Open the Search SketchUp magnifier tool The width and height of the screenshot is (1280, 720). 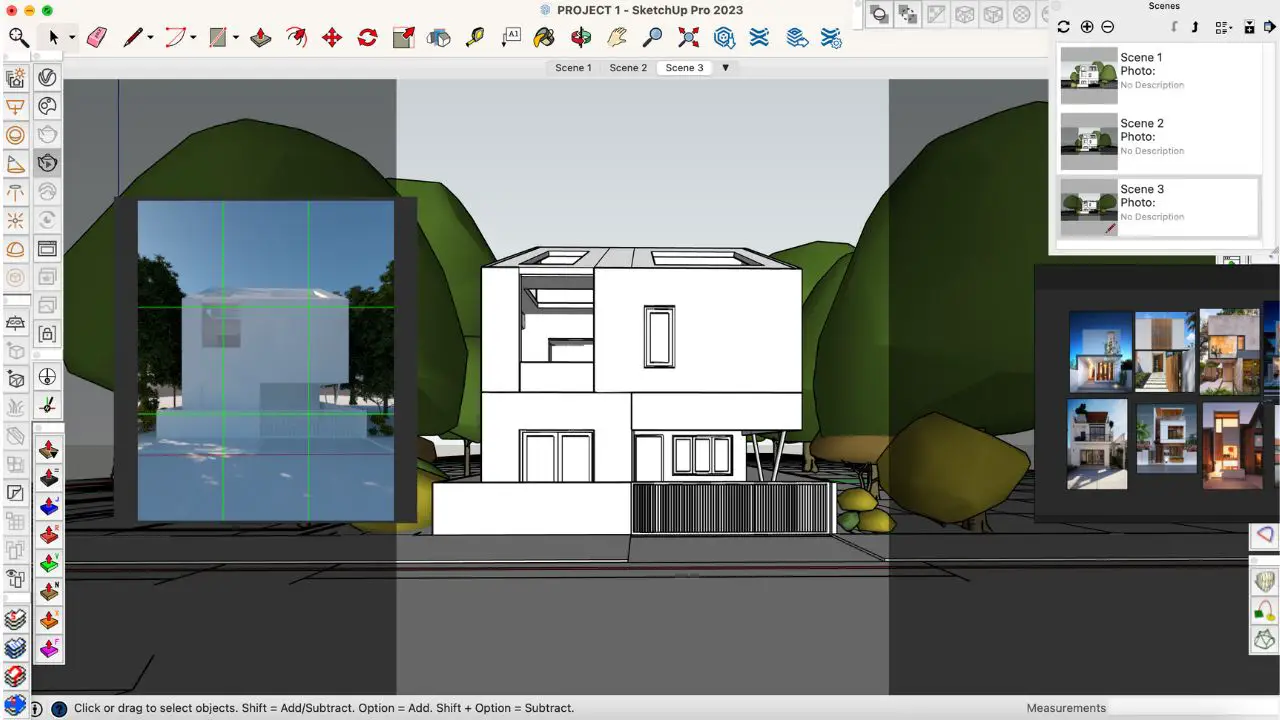pyautogui.click(x=18, y=38)
